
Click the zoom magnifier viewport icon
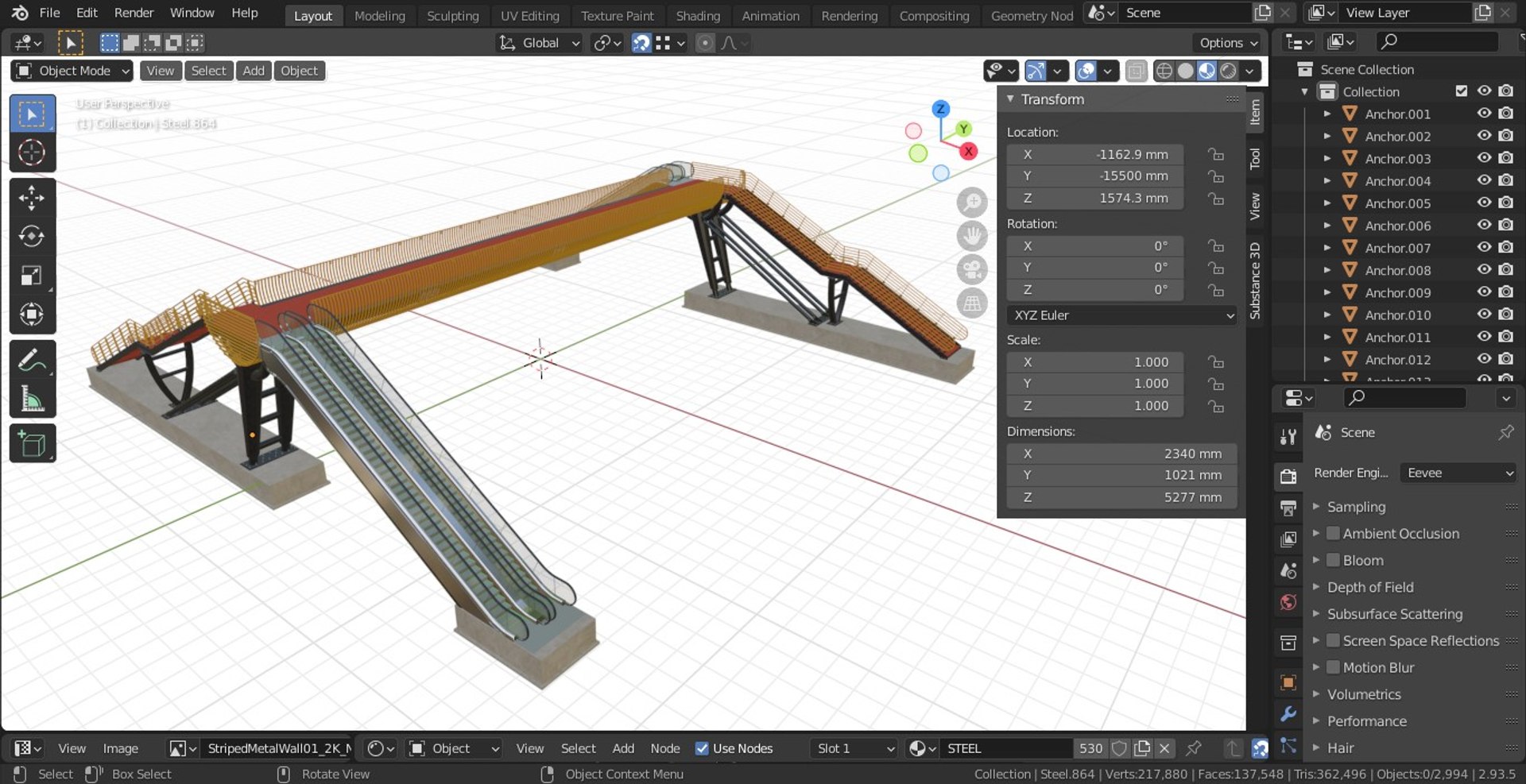pos(972,203)
